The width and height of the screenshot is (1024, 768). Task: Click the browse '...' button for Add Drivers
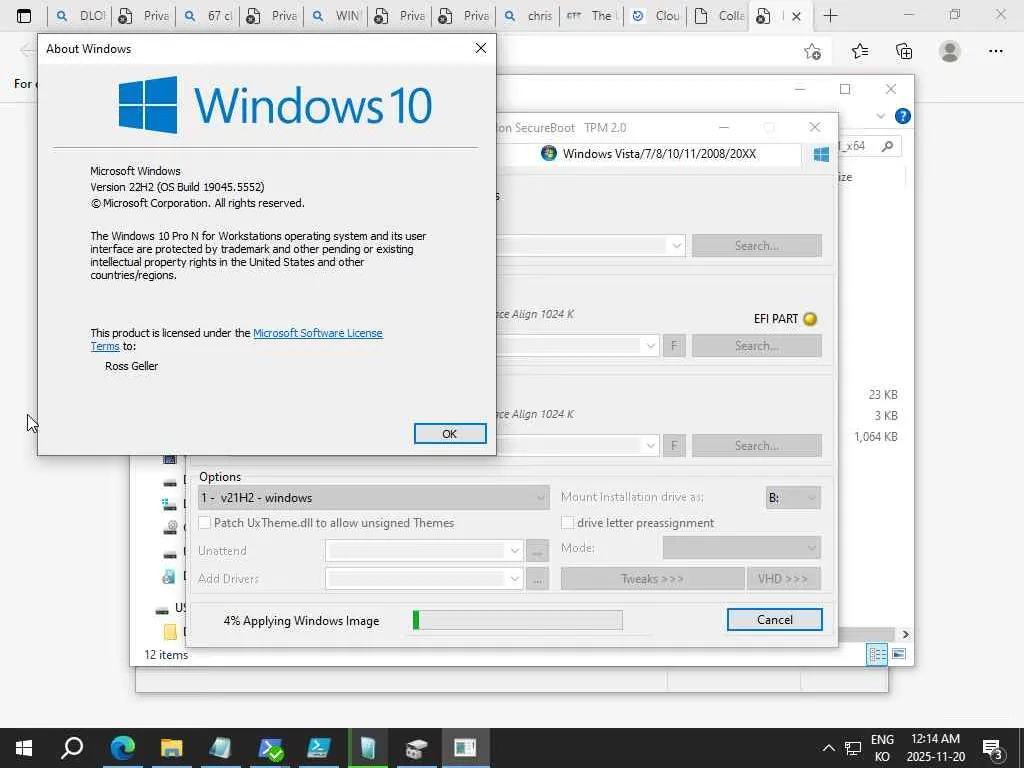537,579
